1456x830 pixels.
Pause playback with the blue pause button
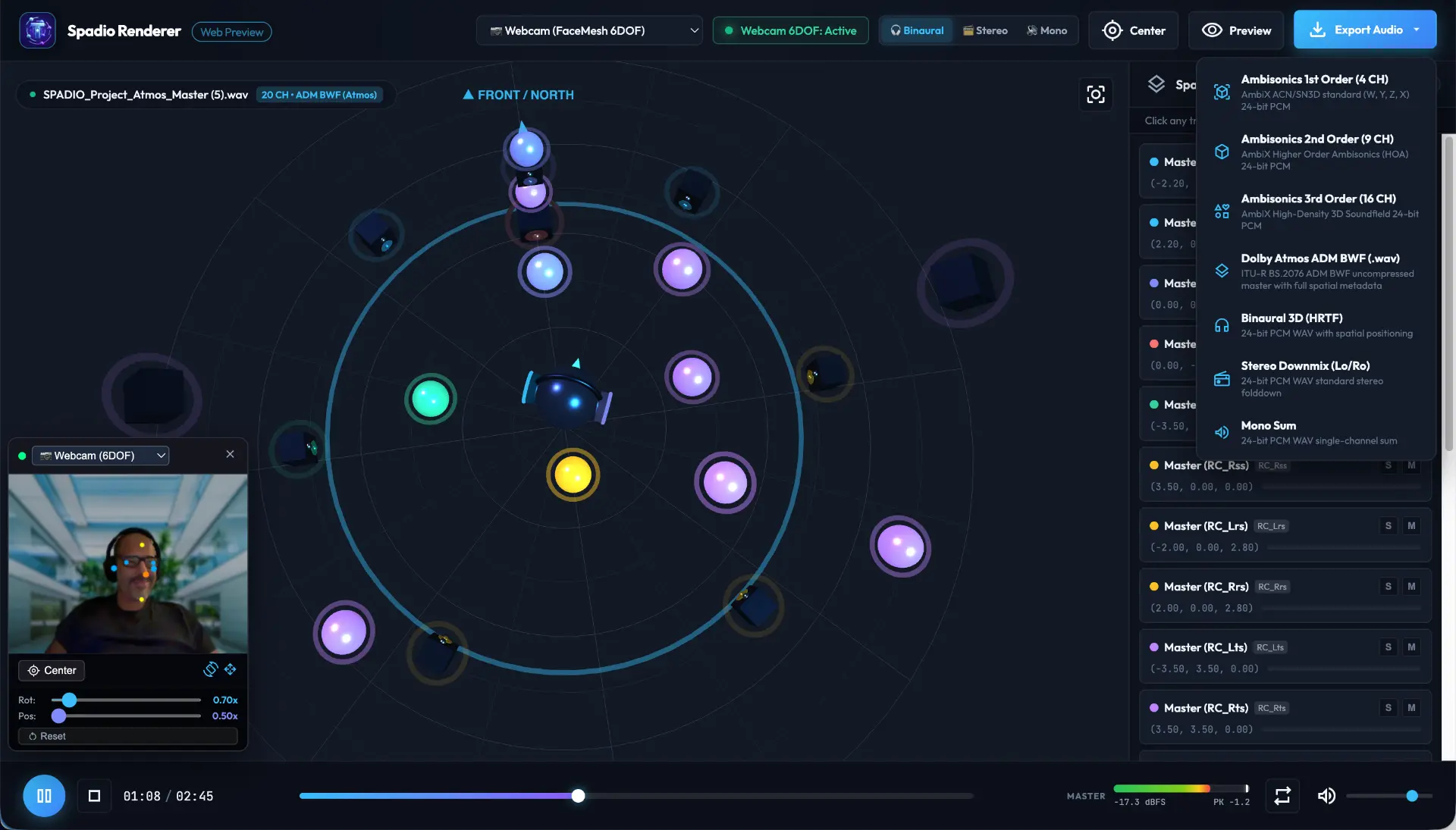[x=44, y=796]
